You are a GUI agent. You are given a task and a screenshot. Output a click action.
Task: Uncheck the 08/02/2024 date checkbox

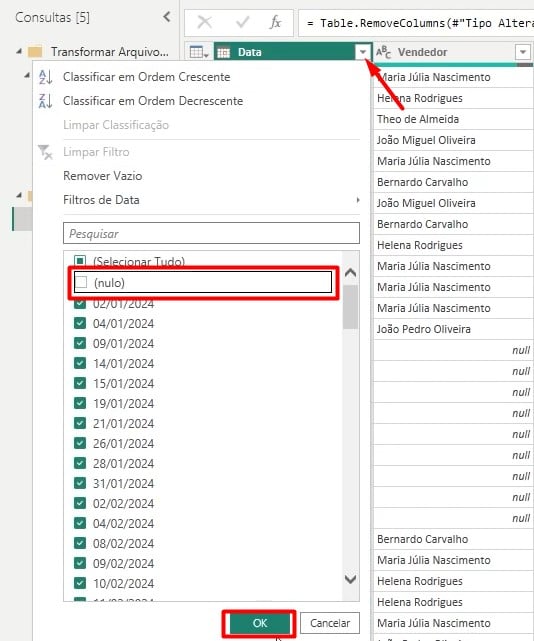pyautogui.click(x=80, y=543)
